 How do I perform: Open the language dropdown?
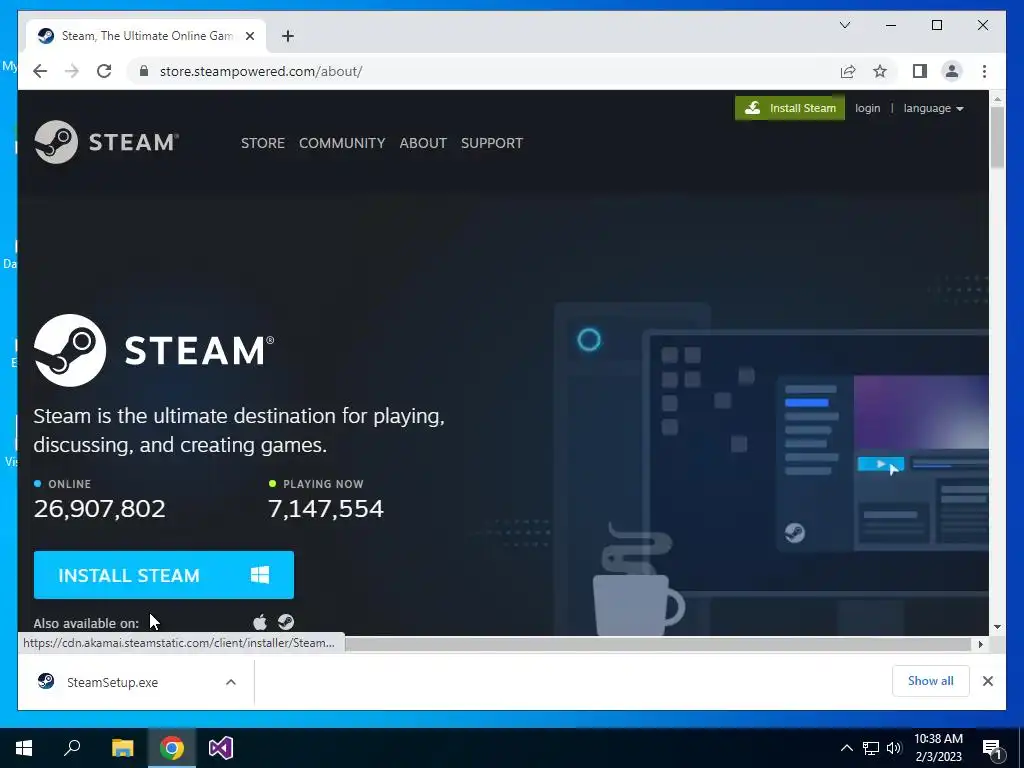pos(933,108)
